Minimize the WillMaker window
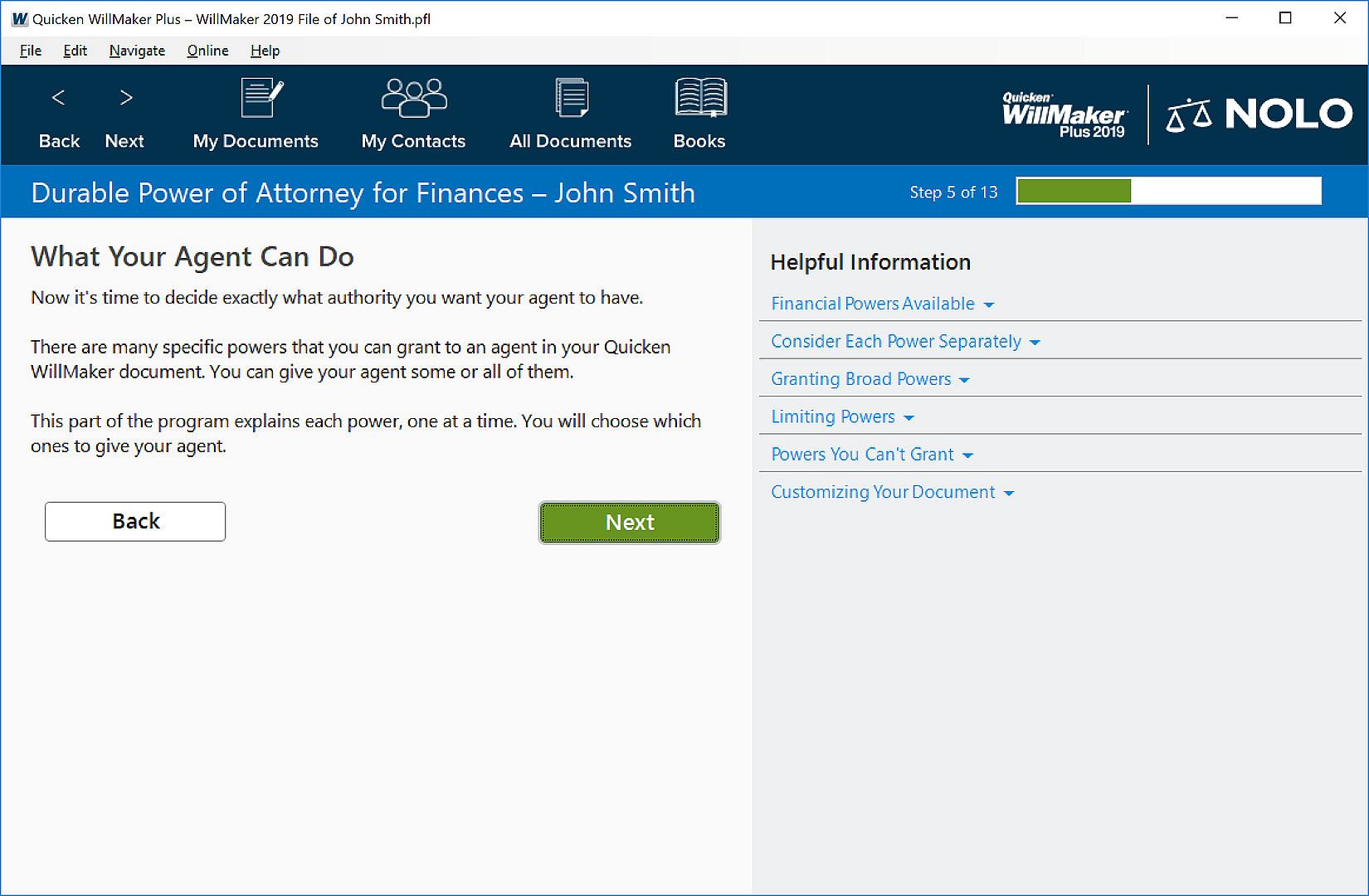Screen dimensions: 1369x896 coord(1232,18)
